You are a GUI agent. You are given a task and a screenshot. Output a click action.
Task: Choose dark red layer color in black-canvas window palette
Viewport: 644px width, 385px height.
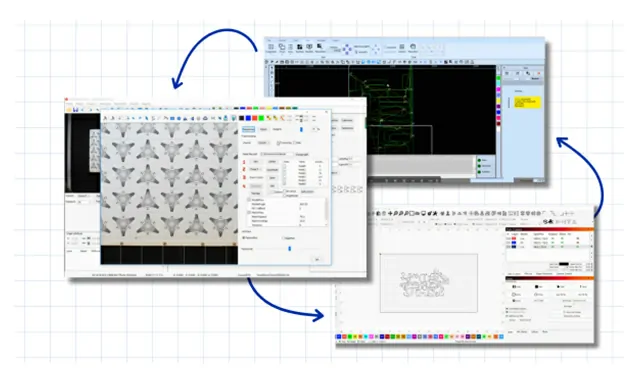(498, 124)
